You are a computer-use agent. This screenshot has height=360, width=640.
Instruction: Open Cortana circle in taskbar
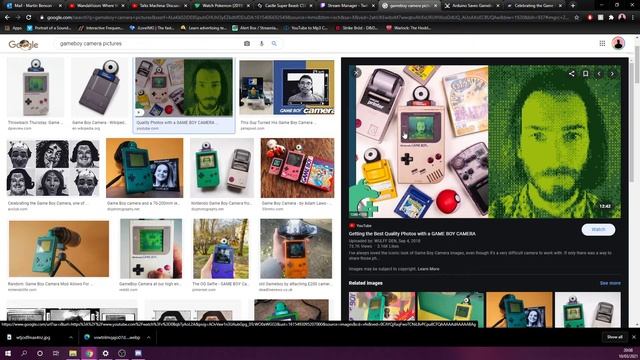coord(40,353)
